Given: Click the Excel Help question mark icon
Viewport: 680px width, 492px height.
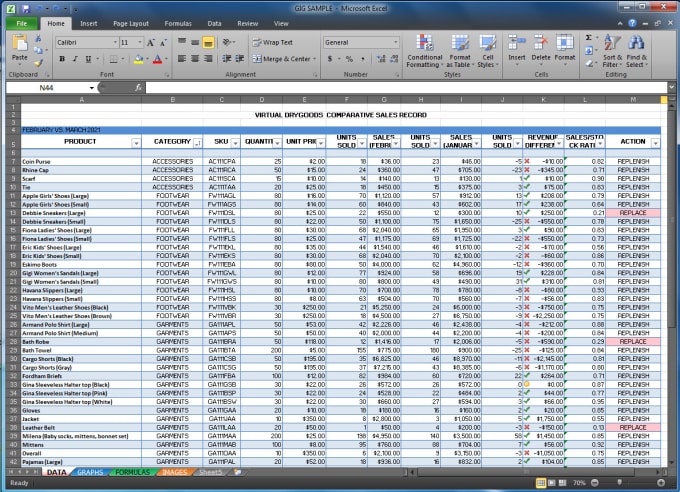Looking at the screenshot, I should coord(633,23).
